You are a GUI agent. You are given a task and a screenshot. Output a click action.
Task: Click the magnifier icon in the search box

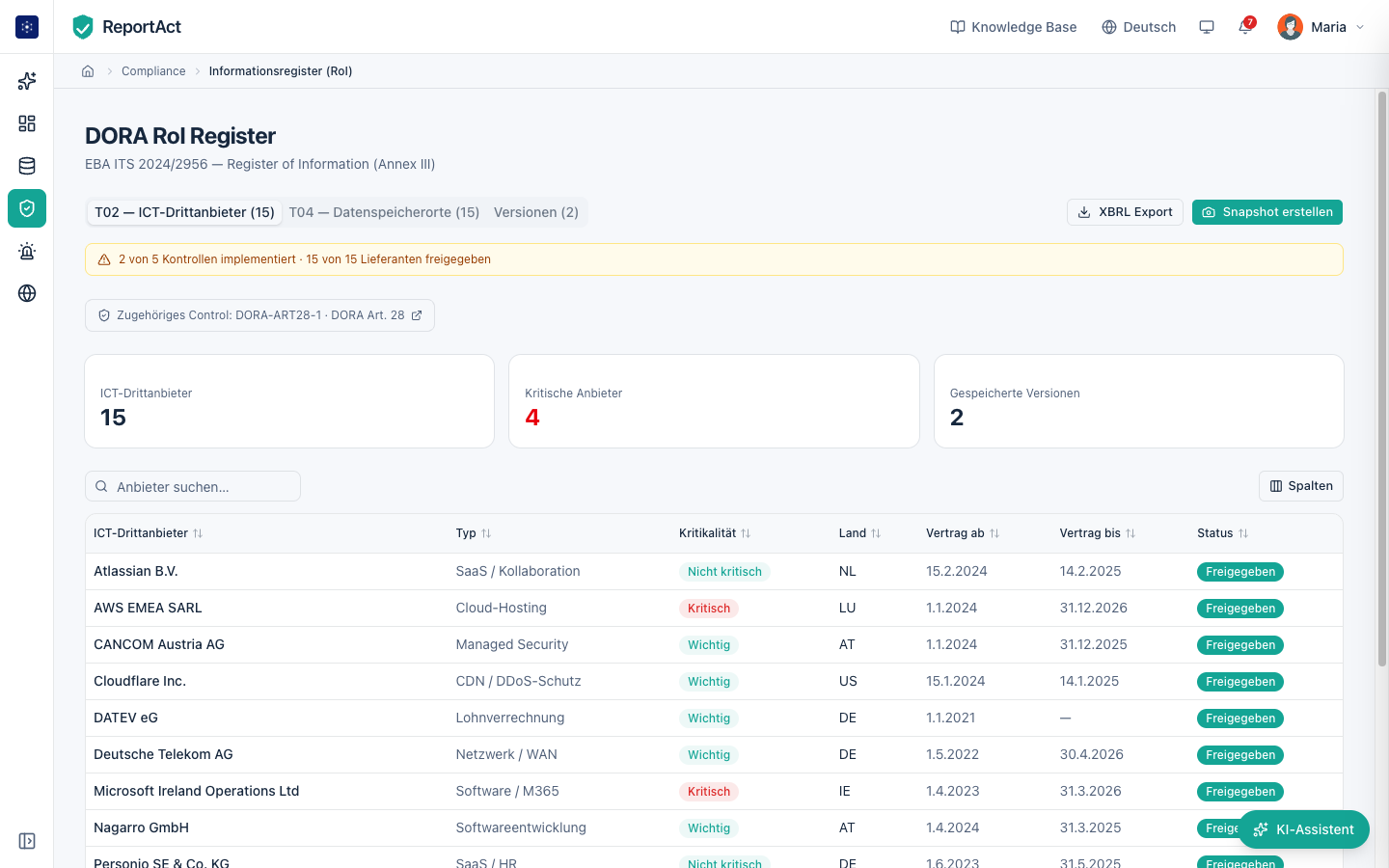coord(101,486)
